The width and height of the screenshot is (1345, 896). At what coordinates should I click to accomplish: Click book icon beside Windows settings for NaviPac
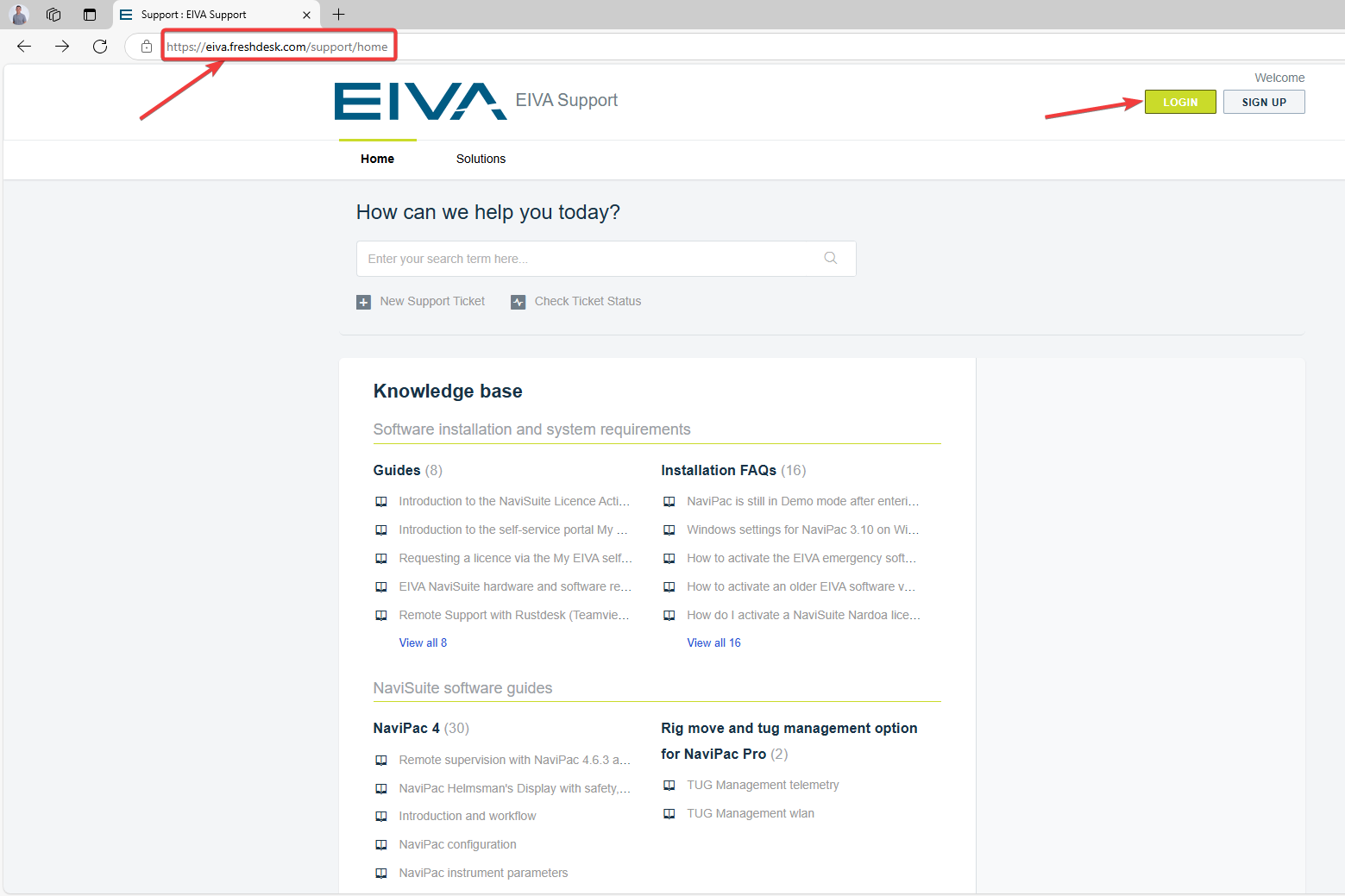coord(669,530)
